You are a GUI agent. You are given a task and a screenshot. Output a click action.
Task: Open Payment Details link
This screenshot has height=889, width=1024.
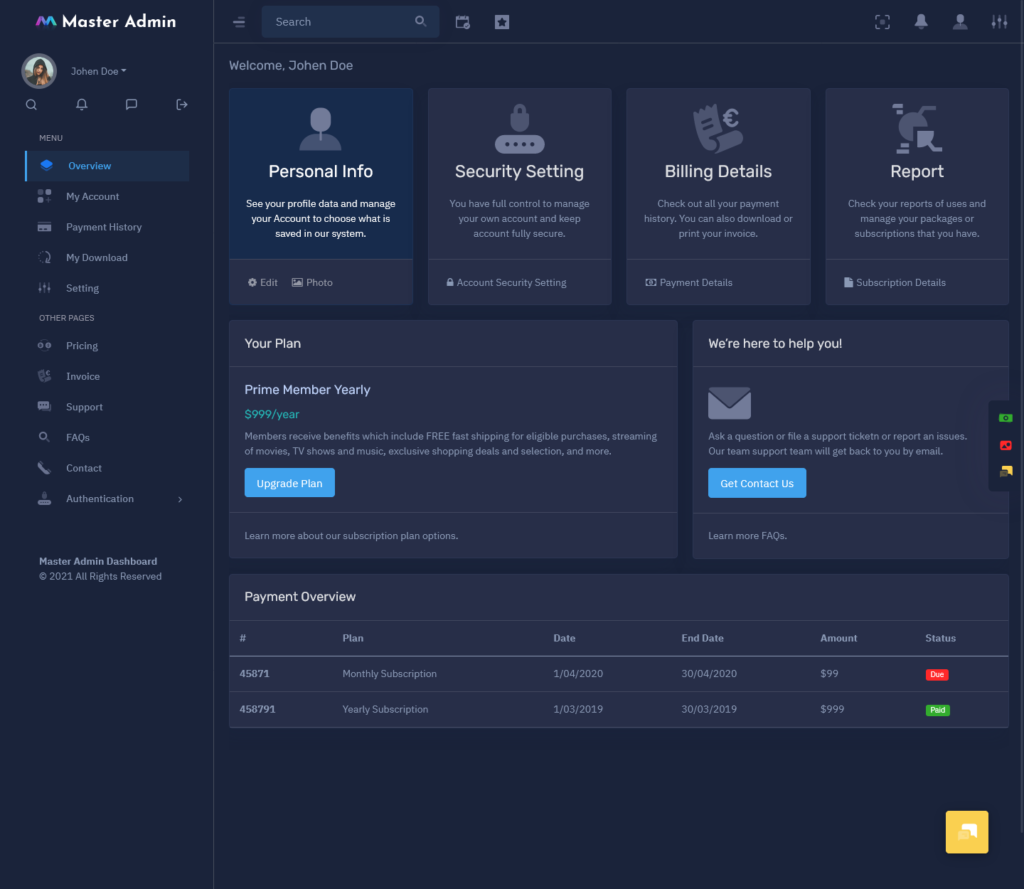689,282
